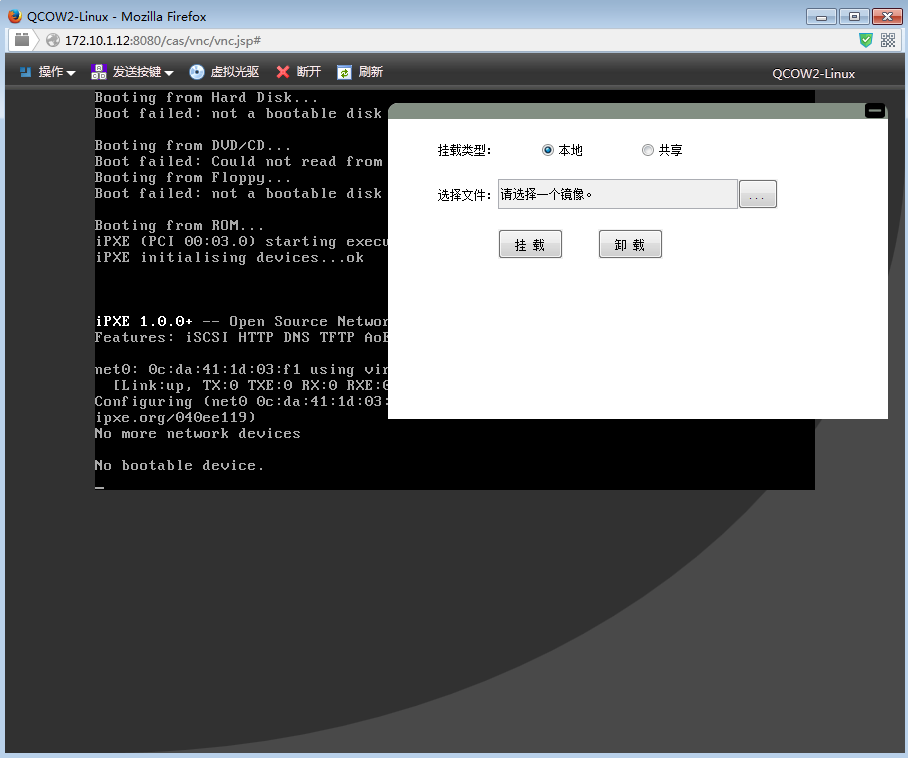Click the site identity globe icon
The height and width of the screenshot is (758, 908).
point(53,40)
